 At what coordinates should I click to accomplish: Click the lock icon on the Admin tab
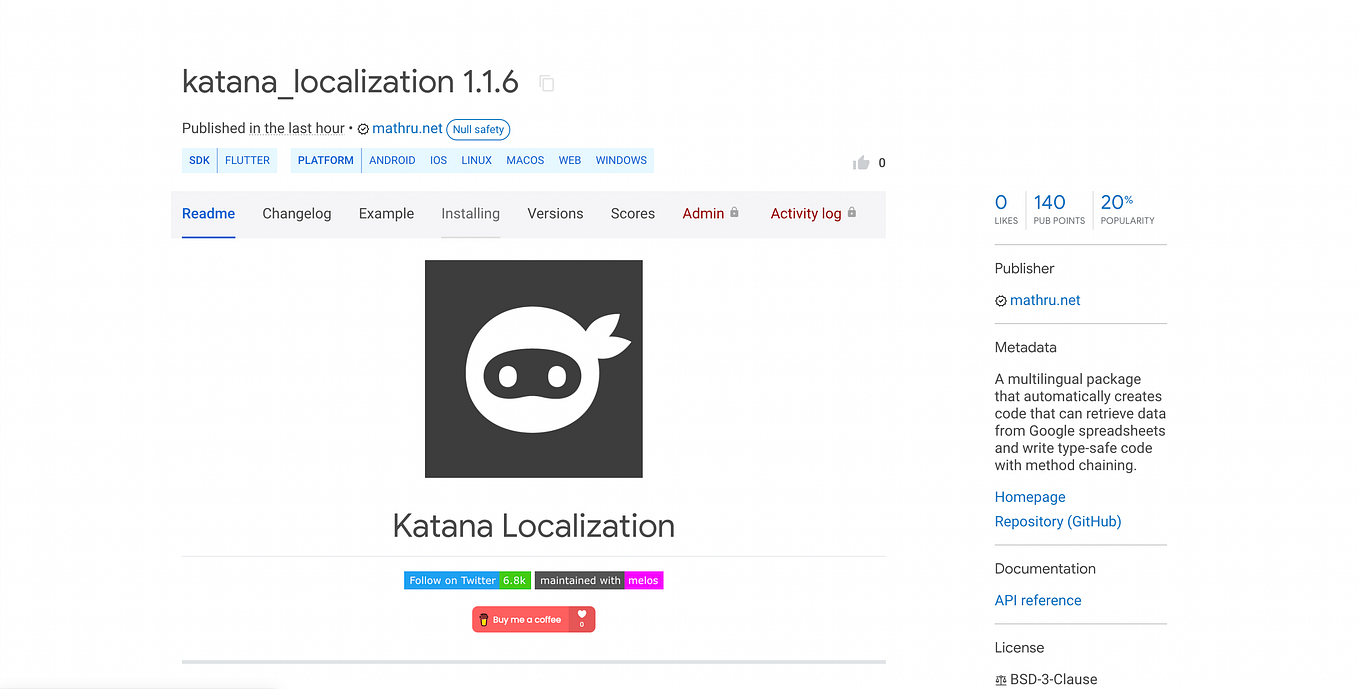[736, 212]
